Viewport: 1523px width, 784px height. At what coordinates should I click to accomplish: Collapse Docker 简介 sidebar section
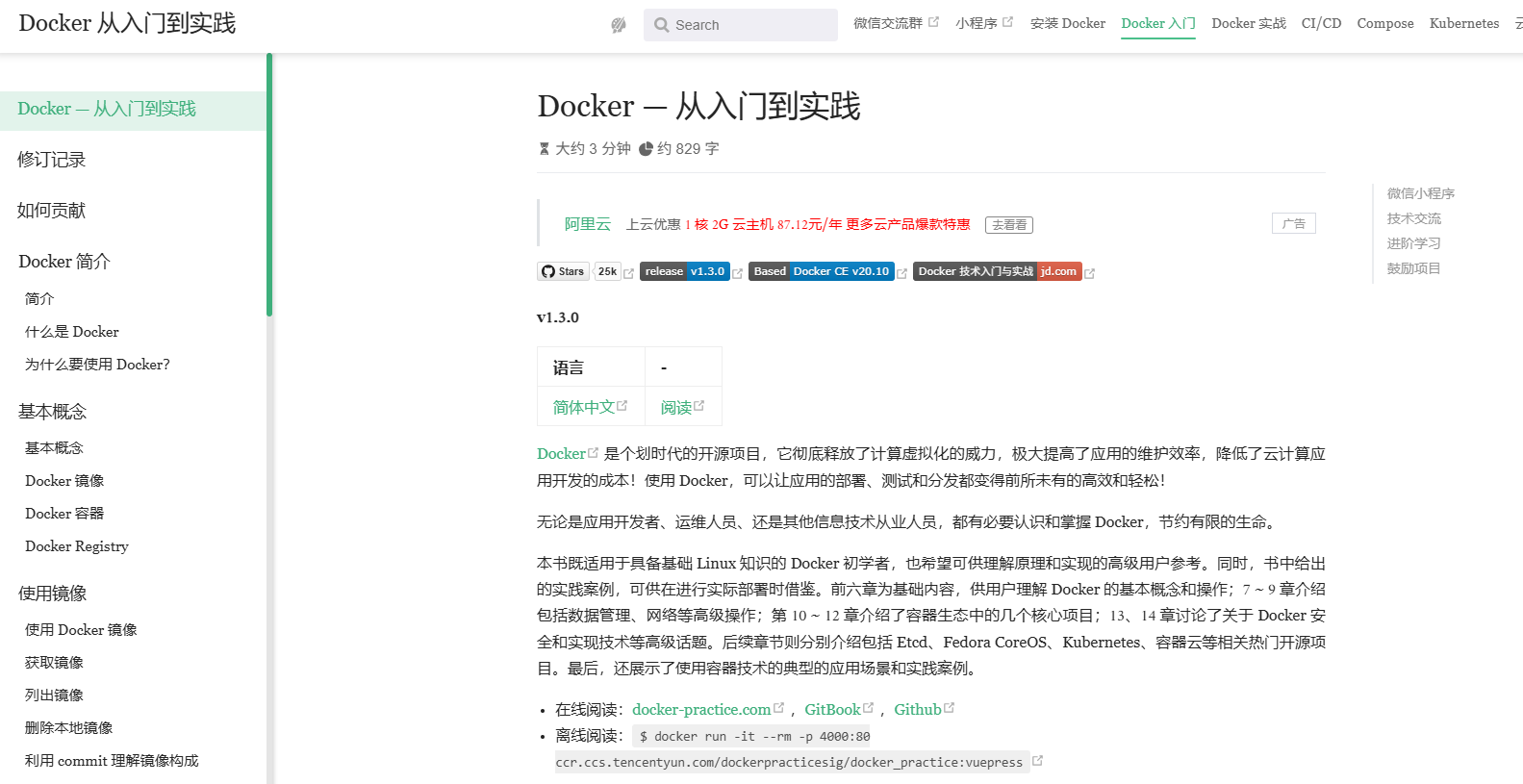[64, 262]
